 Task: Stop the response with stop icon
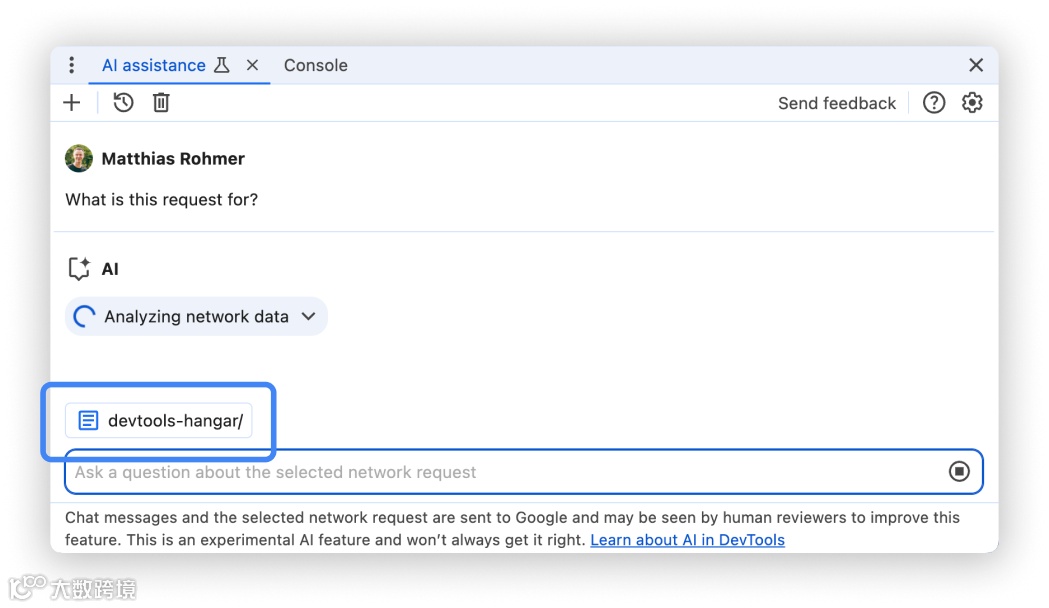coord(959,472)
